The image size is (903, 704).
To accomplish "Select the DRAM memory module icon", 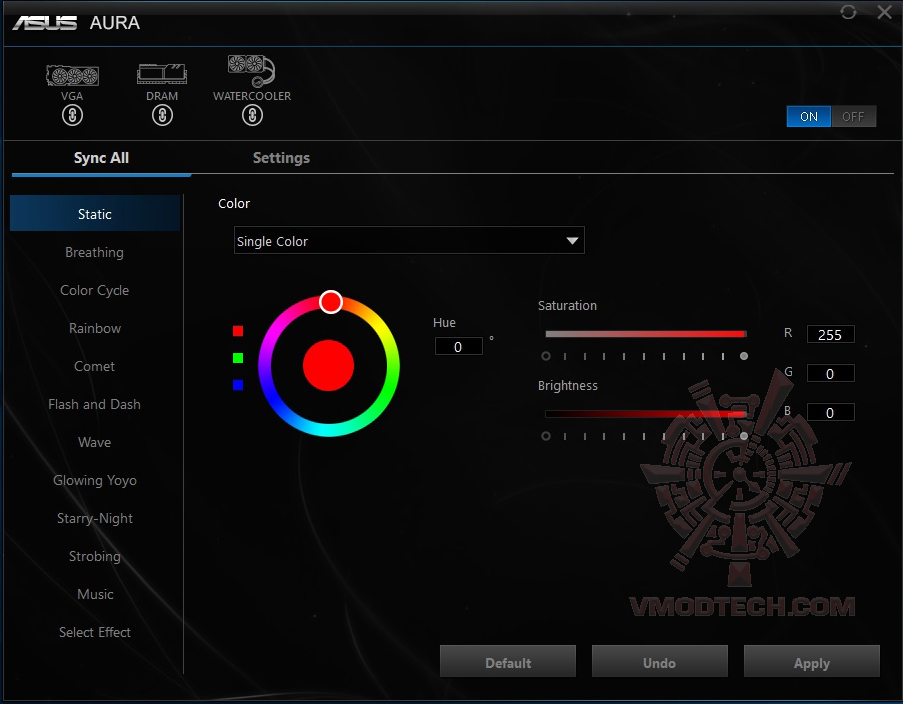I will point(162,74).
